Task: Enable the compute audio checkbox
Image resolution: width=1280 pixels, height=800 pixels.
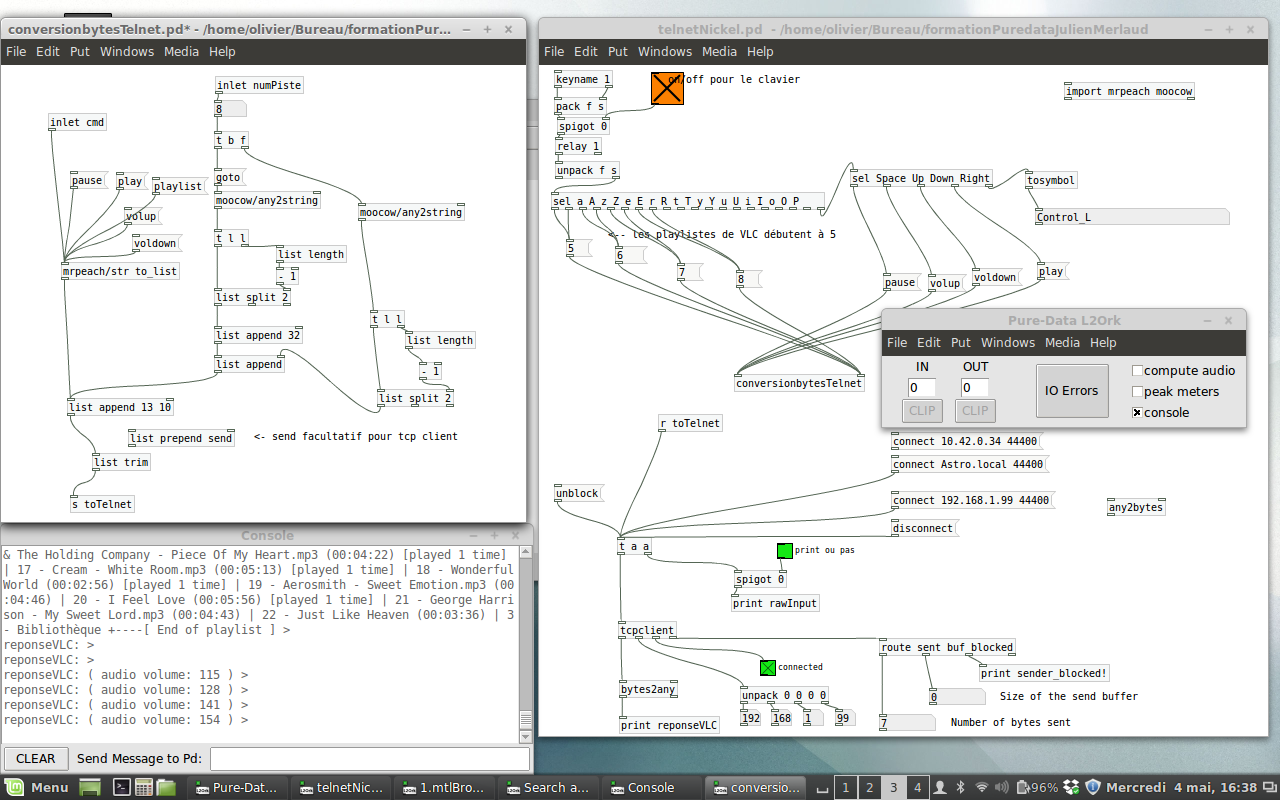Action: [1137, 371]
